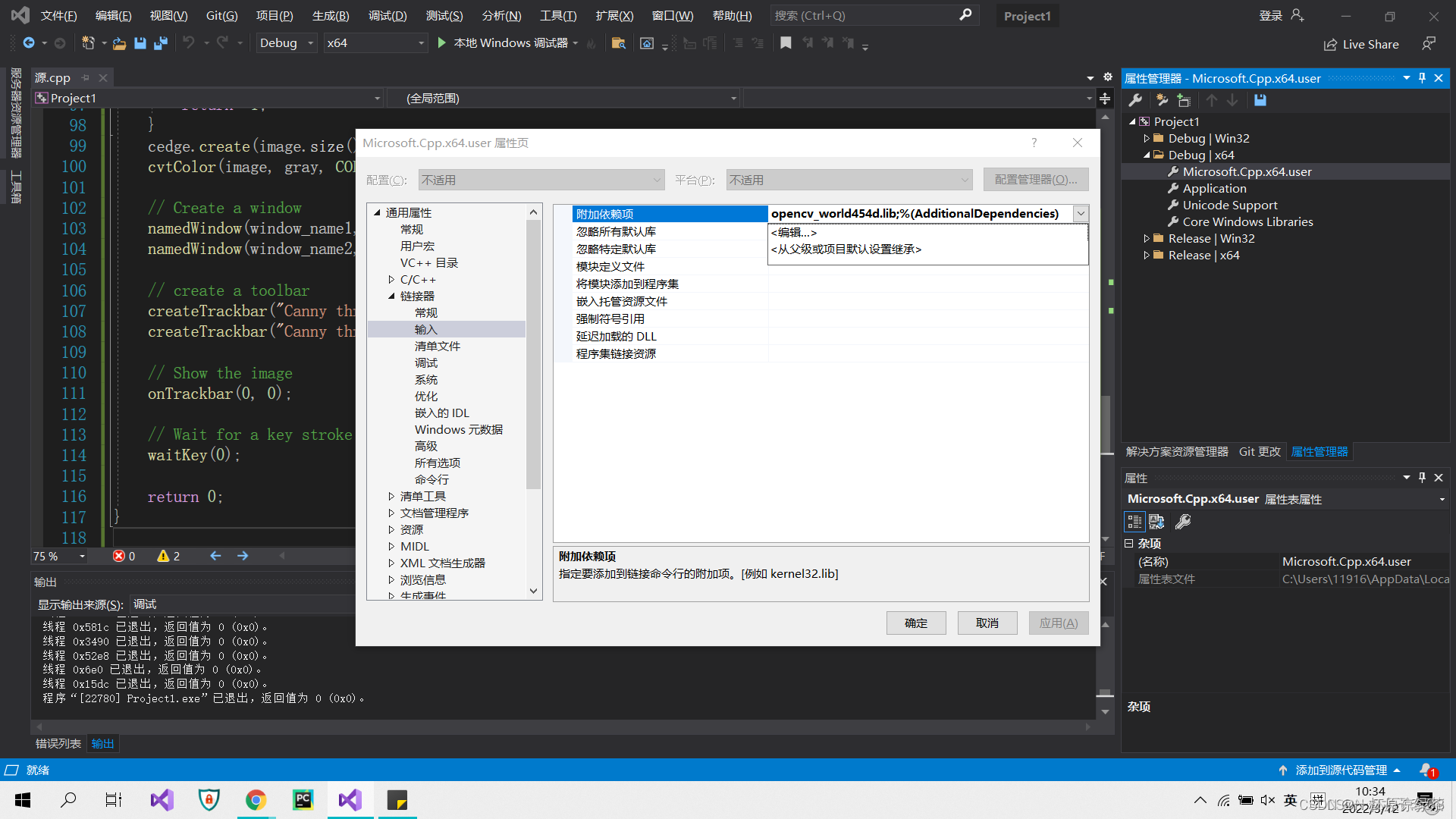
Task: Switch properties to categorized view icon
Action: point(1134,521)
